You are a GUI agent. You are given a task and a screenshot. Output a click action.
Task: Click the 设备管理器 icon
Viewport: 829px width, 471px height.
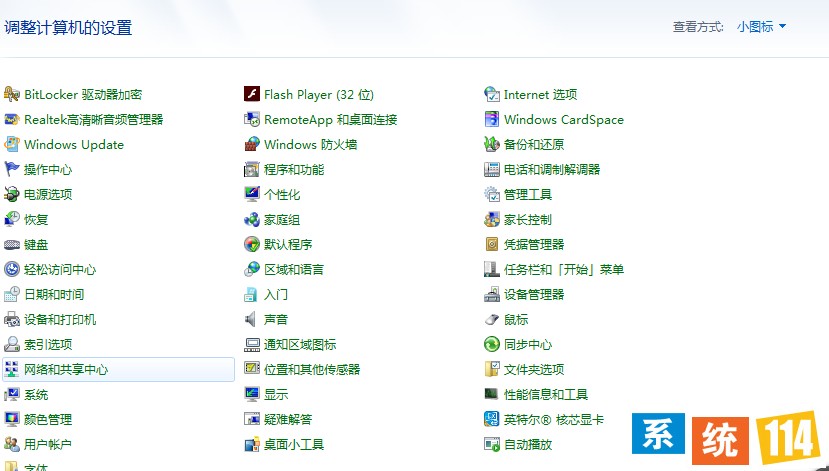492,294
